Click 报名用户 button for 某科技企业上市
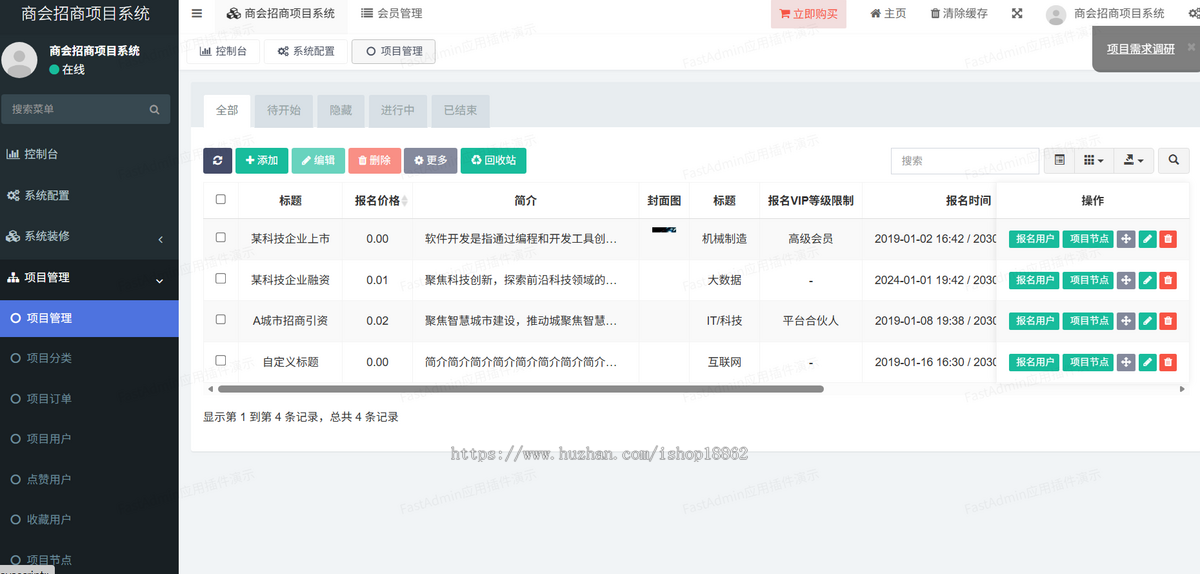The width and height of the screenshot is (1200, 574). tap(1034, 239)
